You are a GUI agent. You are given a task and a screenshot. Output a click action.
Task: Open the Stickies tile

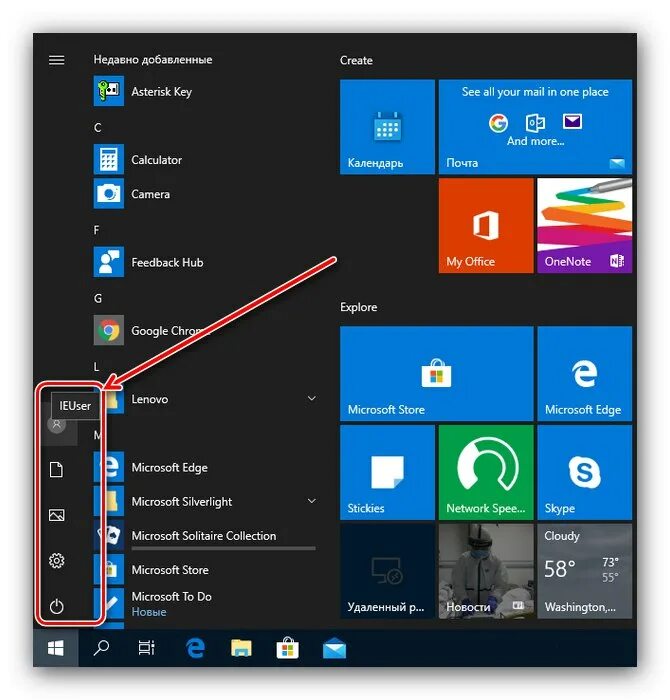pos(387,472)
